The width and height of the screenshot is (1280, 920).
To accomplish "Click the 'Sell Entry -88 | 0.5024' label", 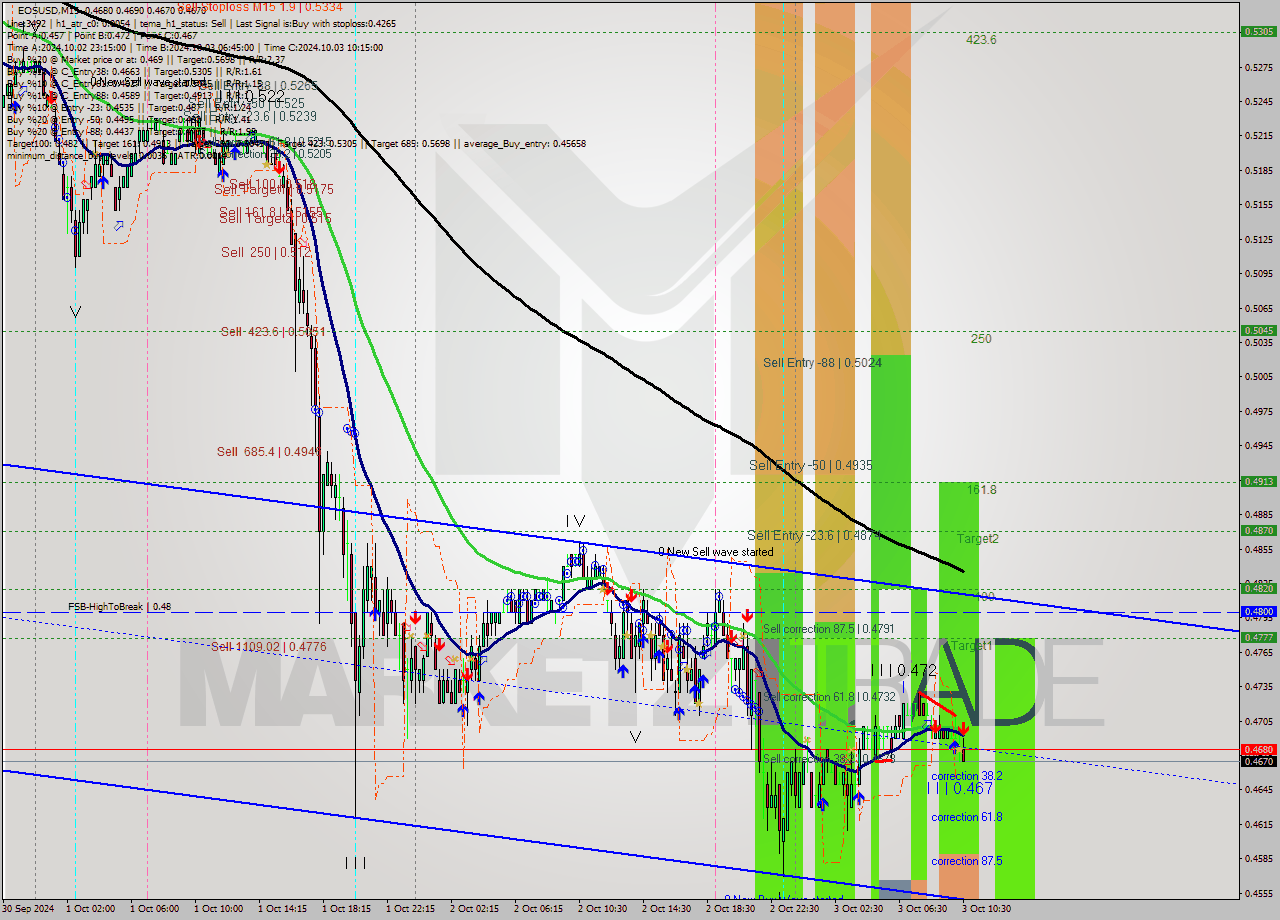I will tap(822, 362).
